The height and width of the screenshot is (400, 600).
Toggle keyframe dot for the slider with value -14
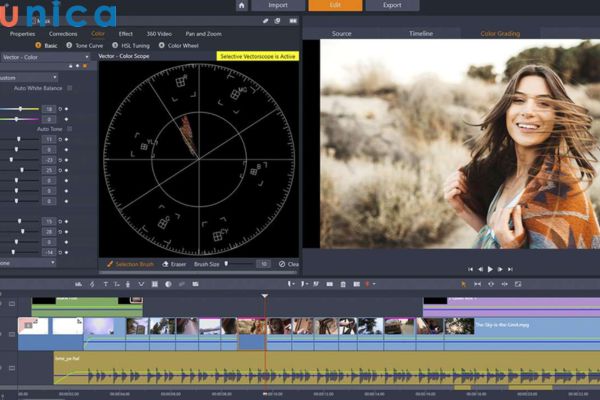click(67, 253)
